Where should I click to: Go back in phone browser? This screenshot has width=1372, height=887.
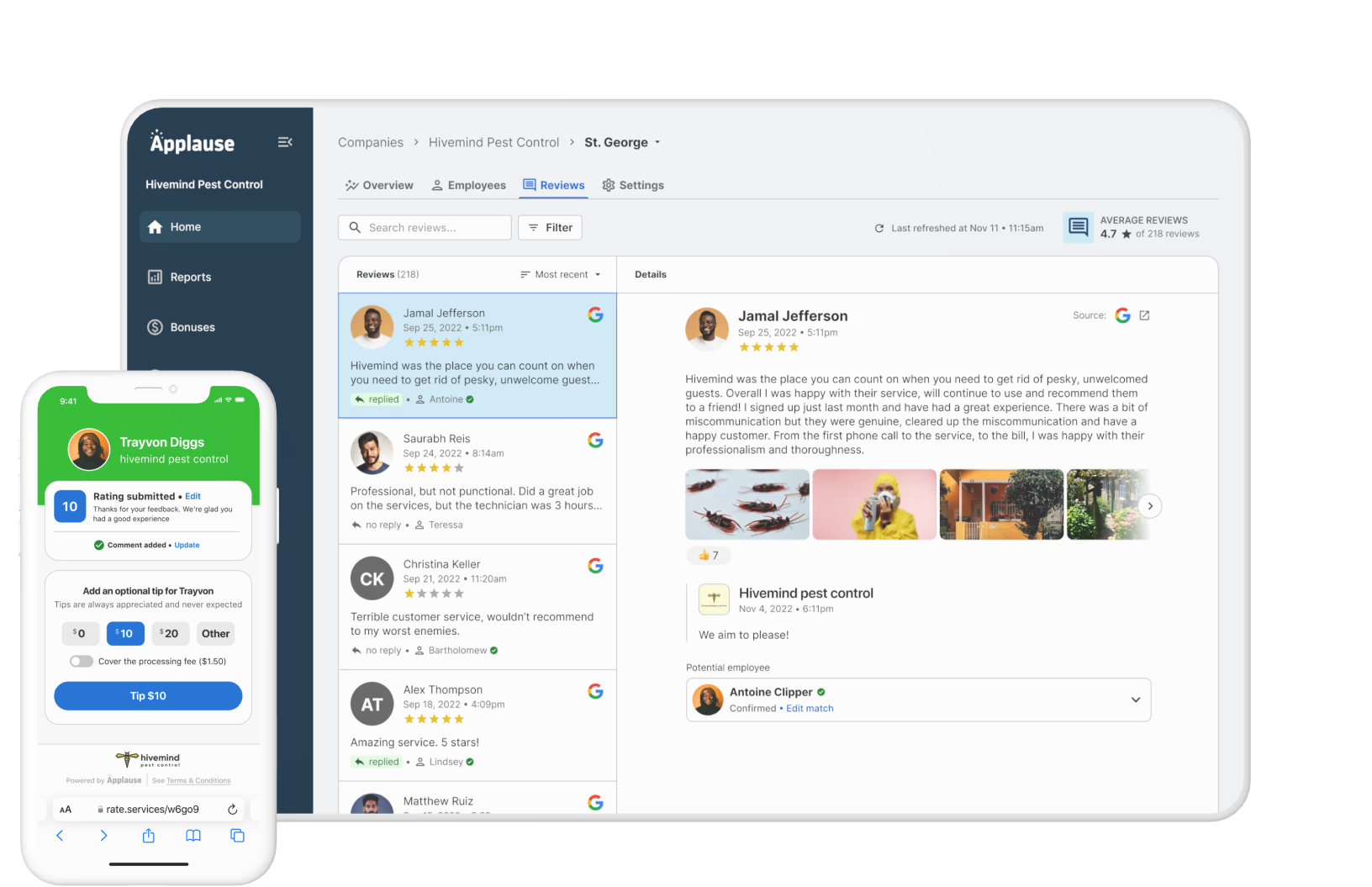pos(60,835)
